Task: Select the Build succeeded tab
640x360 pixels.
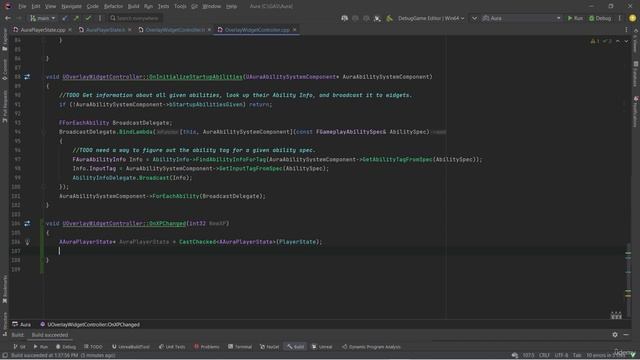Action: [x=50, y=335]
